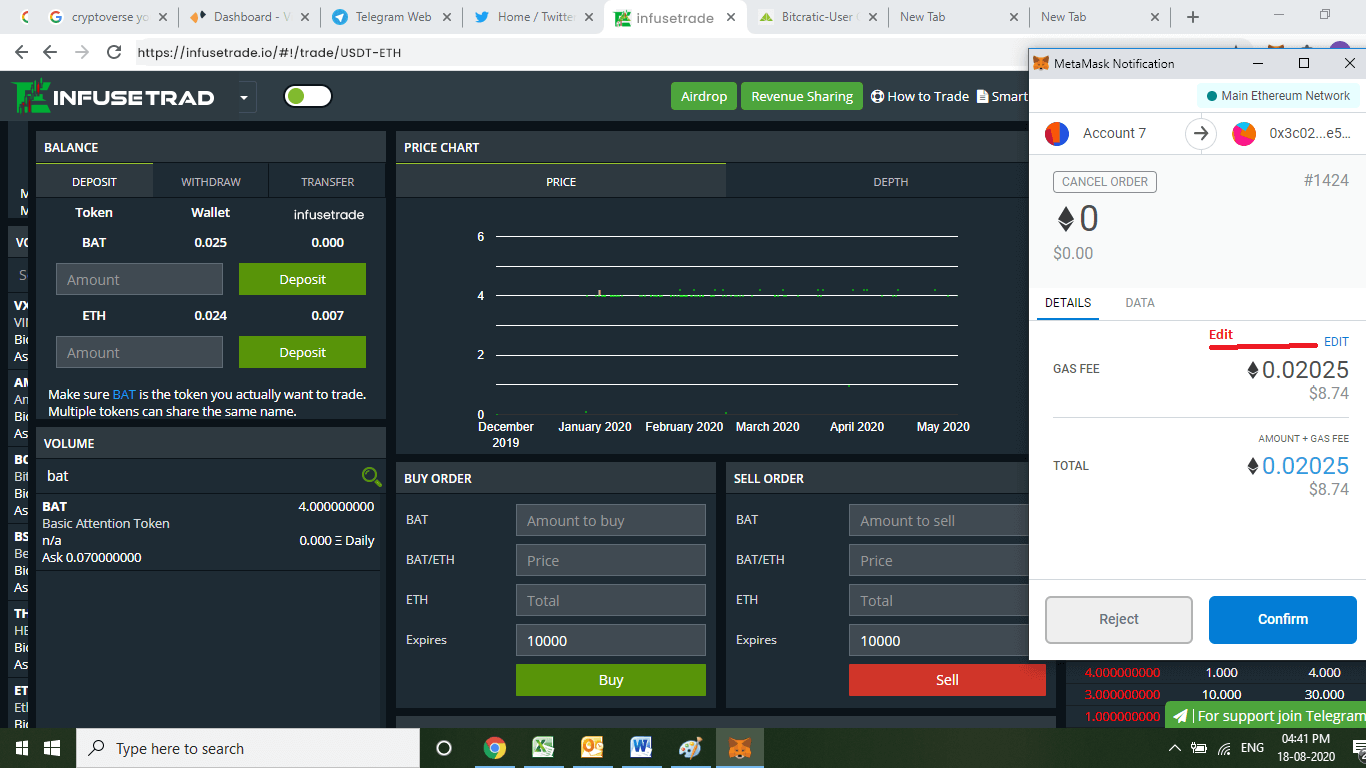This screenshot has width=1366, height=768.
Task: Focus the ETH deposit amount field
Action: pos(139,352)
